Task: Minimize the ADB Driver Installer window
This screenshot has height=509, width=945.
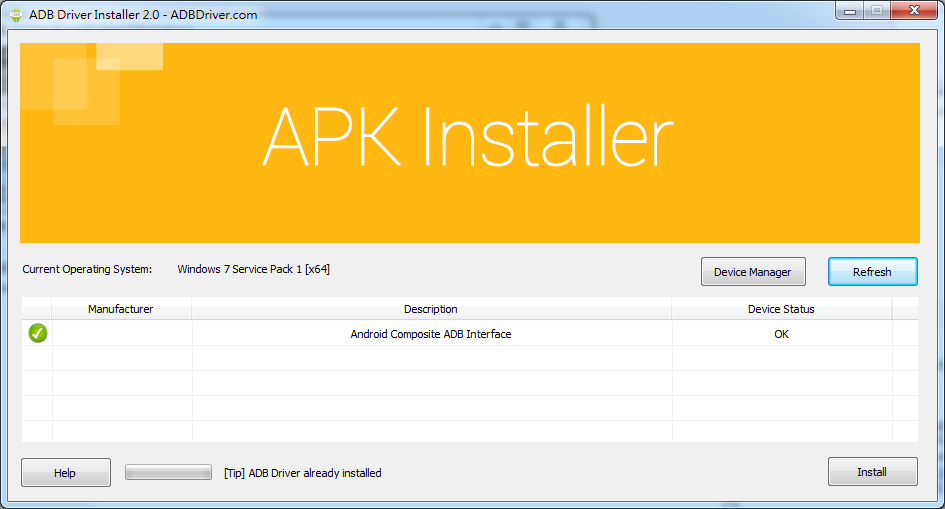Action: tap(850, 11)
